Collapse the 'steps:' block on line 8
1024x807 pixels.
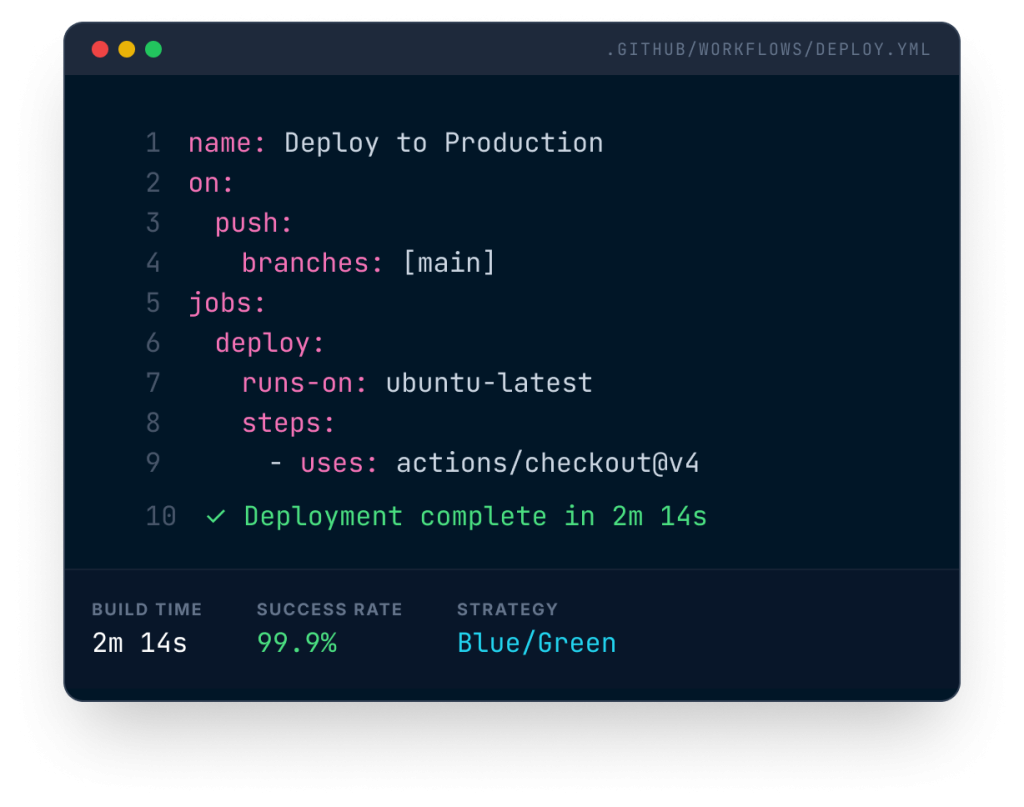coord(288,423)
